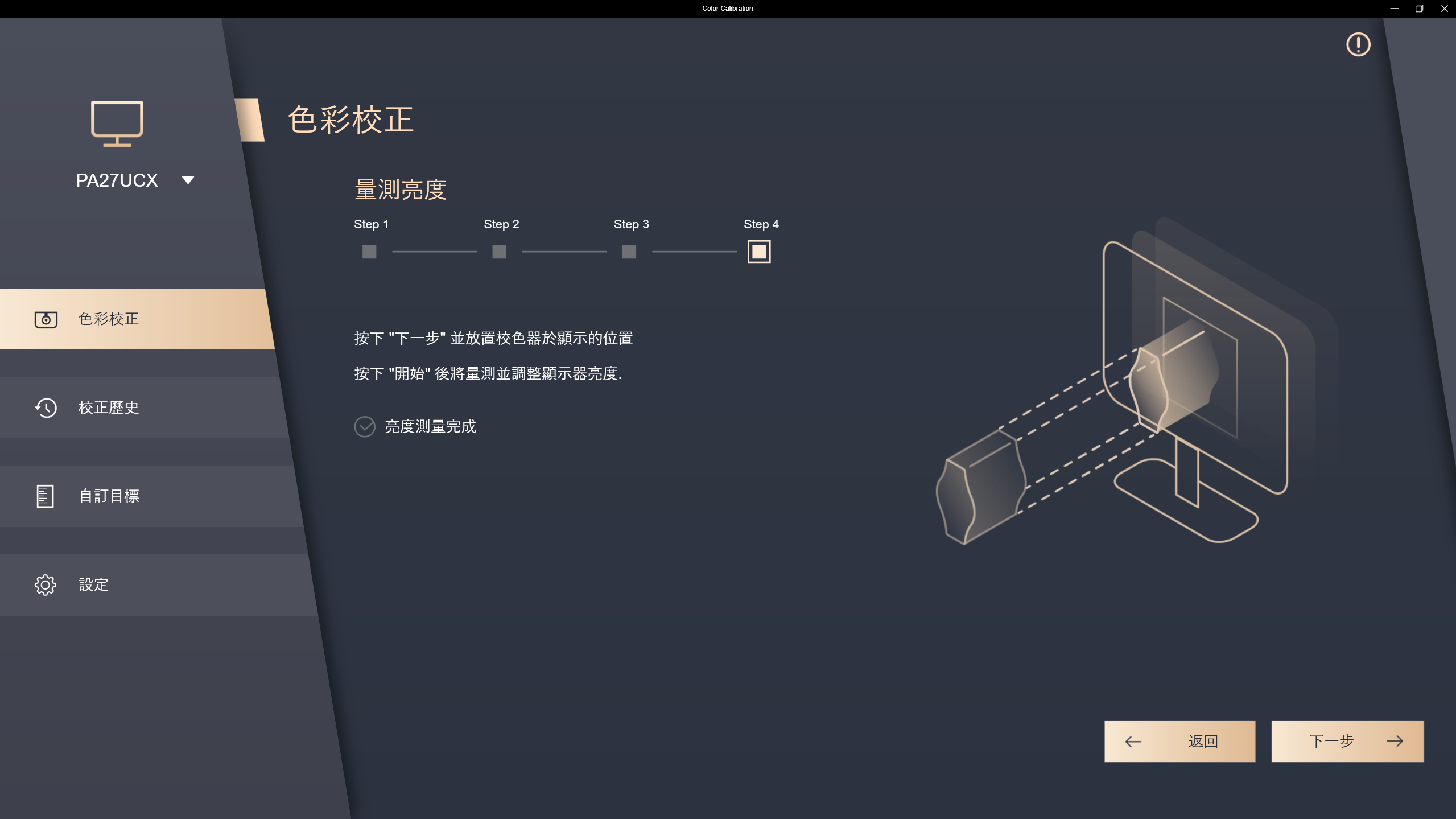This screenshot has width=1456, height=819.
Task: Restore down the Color Calibration window
Action: coord(1419,9)
